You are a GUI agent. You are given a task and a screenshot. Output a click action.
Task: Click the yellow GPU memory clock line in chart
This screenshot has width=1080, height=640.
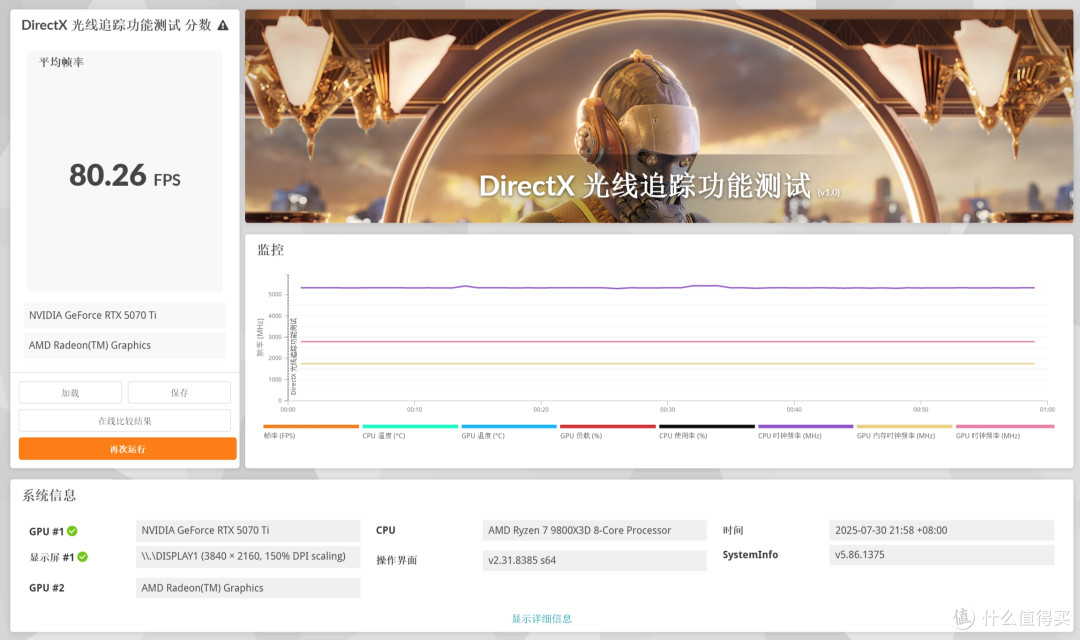click(667, 364)
